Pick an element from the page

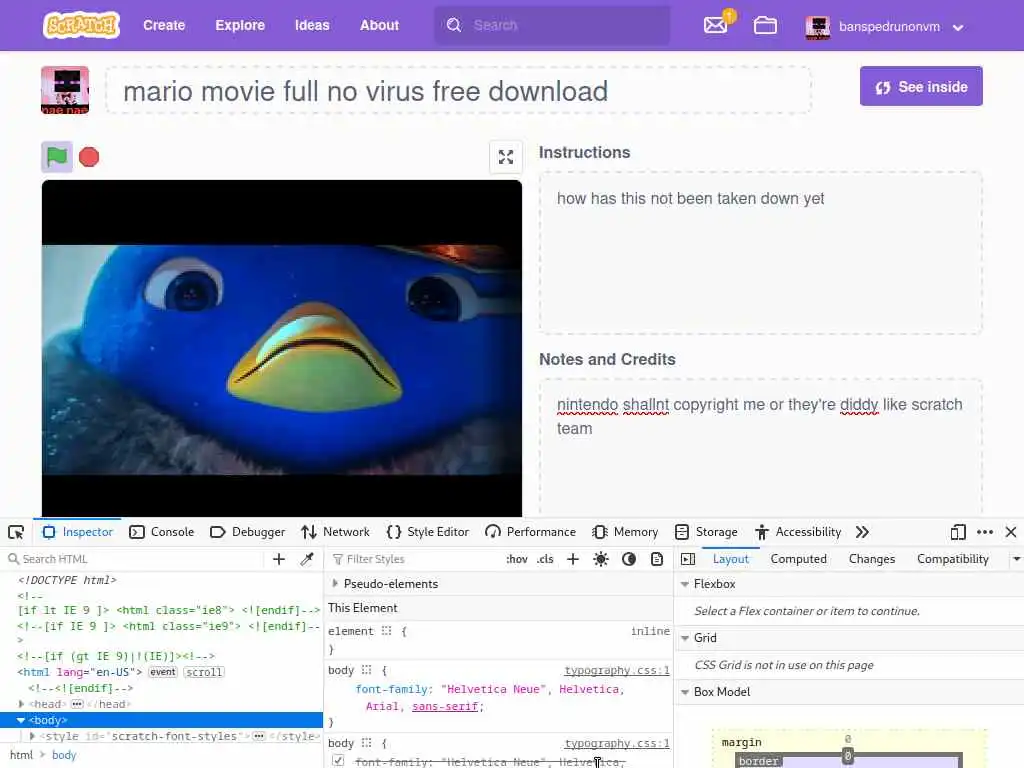pos(16,532)
